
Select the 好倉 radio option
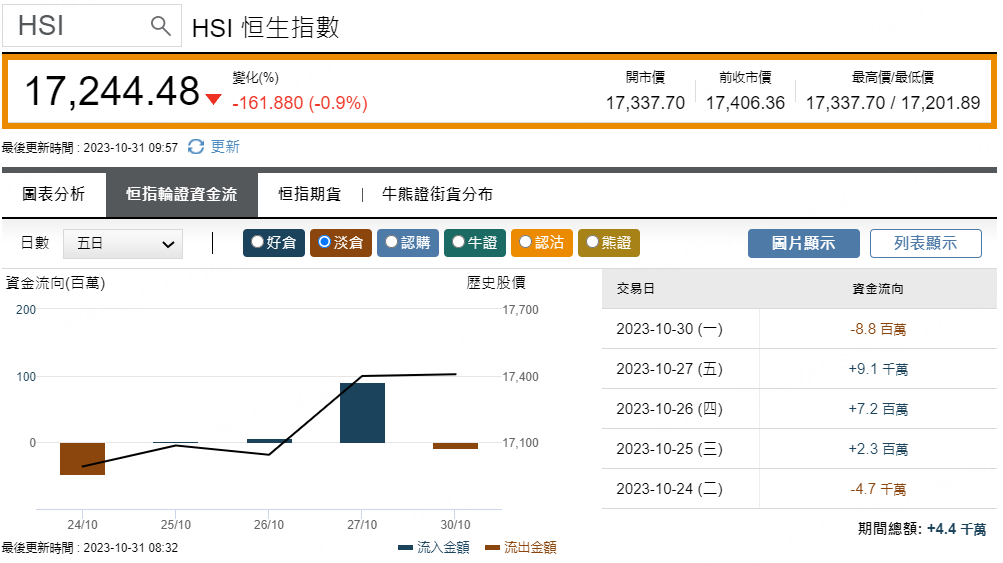coord(258,242)
